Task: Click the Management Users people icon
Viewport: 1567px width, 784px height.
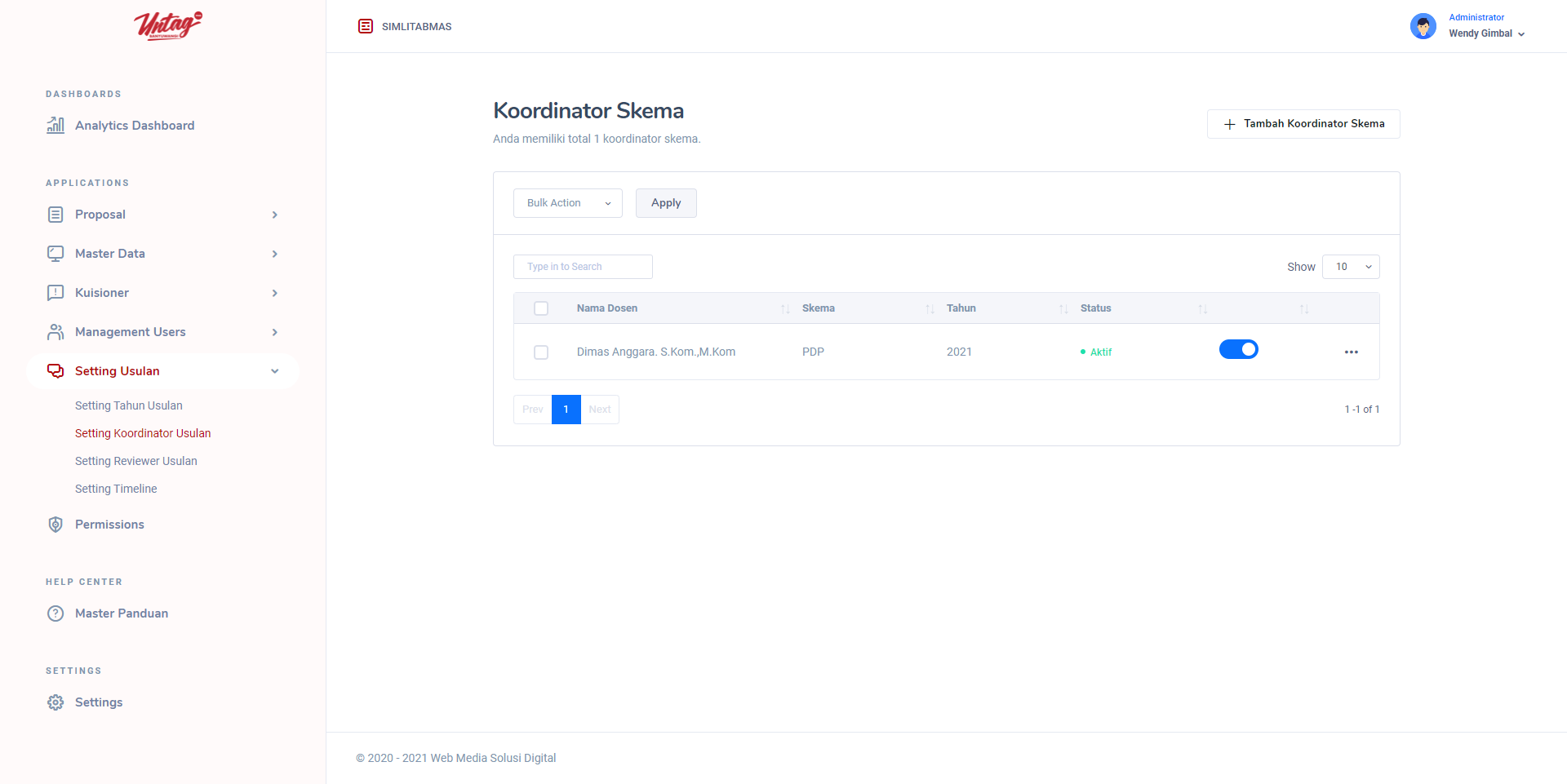Action: [x=55, y=332]
